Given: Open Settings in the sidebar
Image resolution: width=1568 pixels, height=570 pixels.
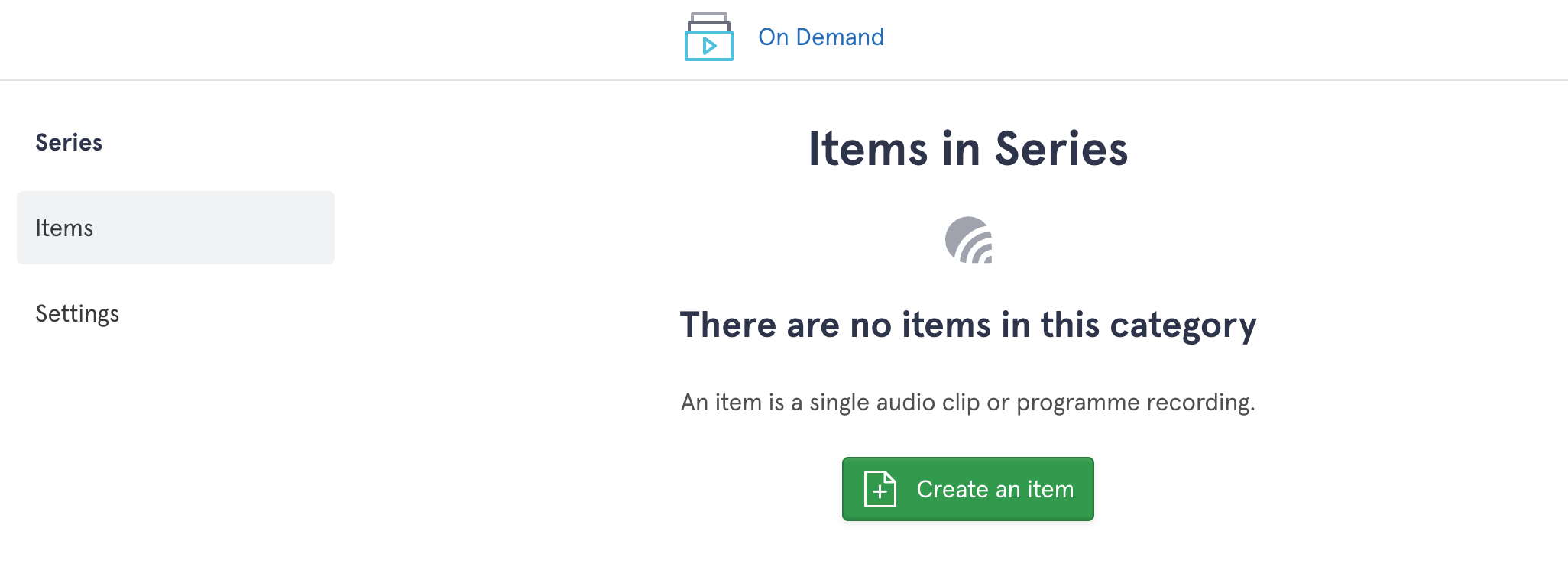Looking at the screenshot, I should (x=77, y=313).
